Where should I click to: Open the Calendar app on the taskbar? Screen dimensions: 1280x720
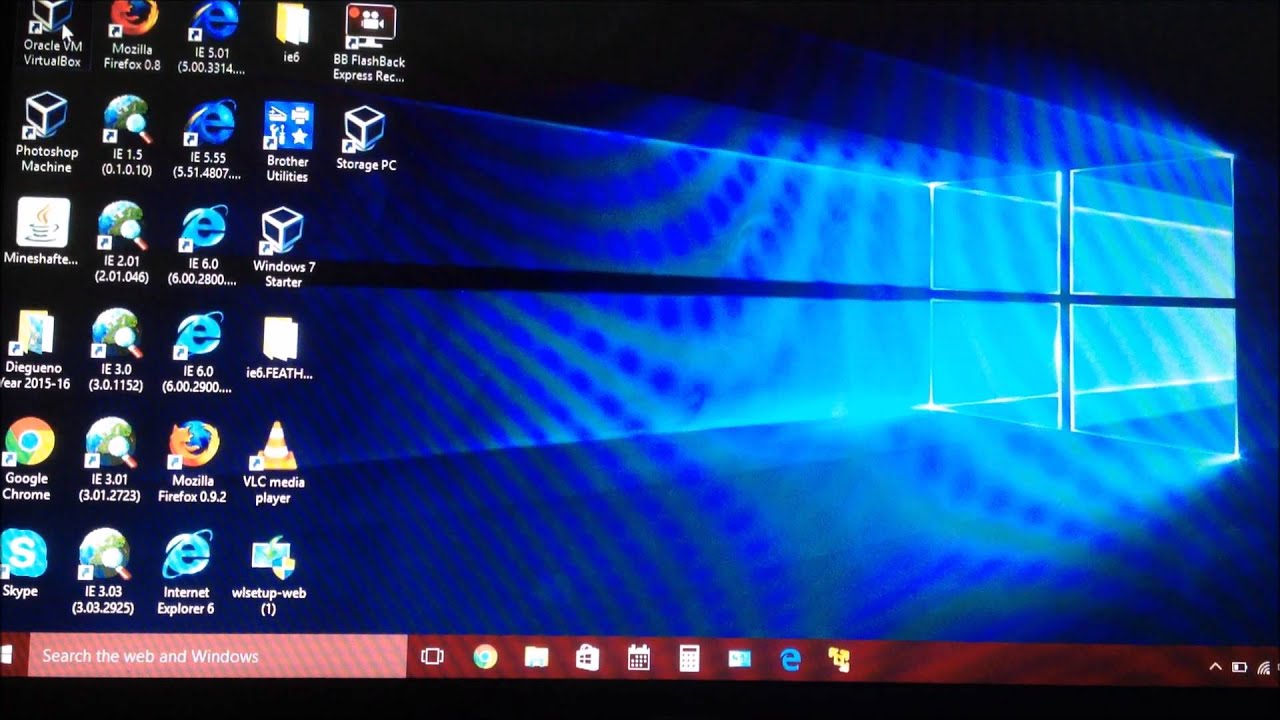(x=638, y=657)
